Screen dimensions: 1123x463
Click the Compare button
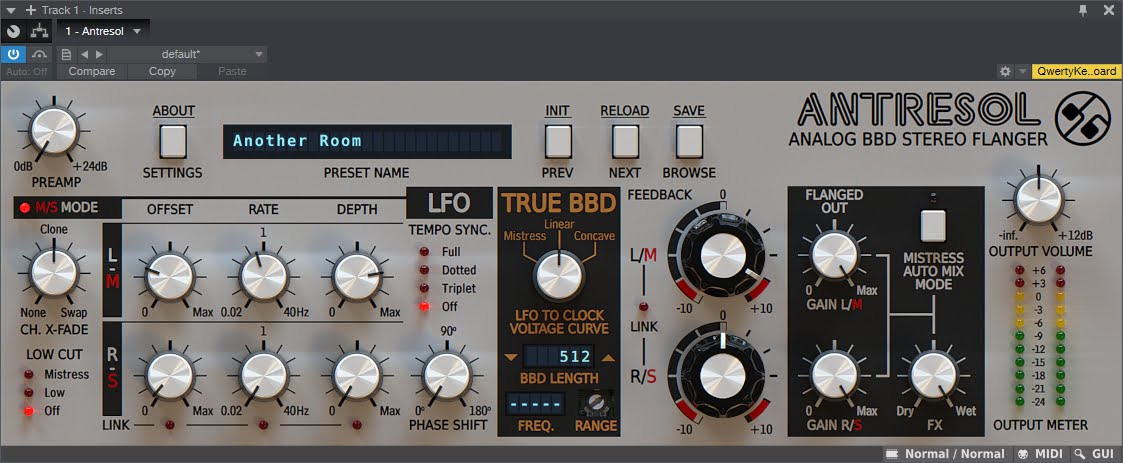[x=92, y=71]
